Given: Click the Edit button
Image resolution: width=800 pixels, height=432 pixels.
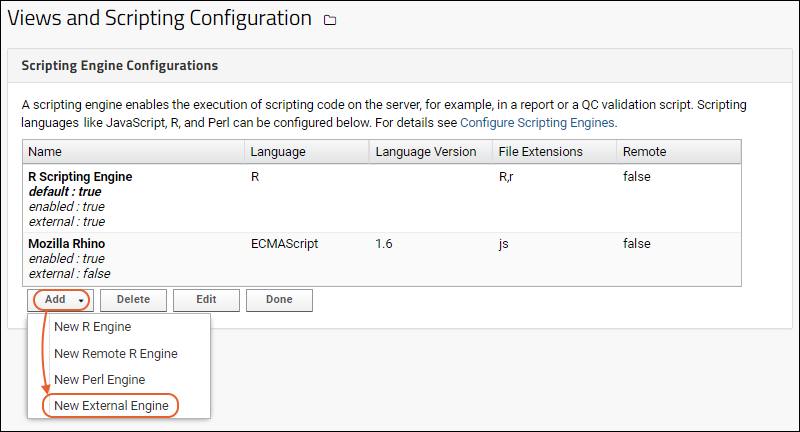Looking at the screenshot, I should coord(206,300).
